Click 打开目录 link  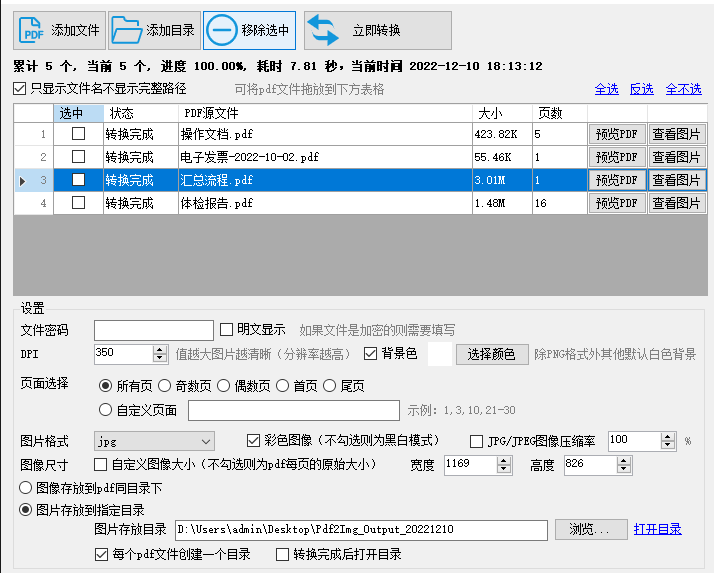(658, 529)
